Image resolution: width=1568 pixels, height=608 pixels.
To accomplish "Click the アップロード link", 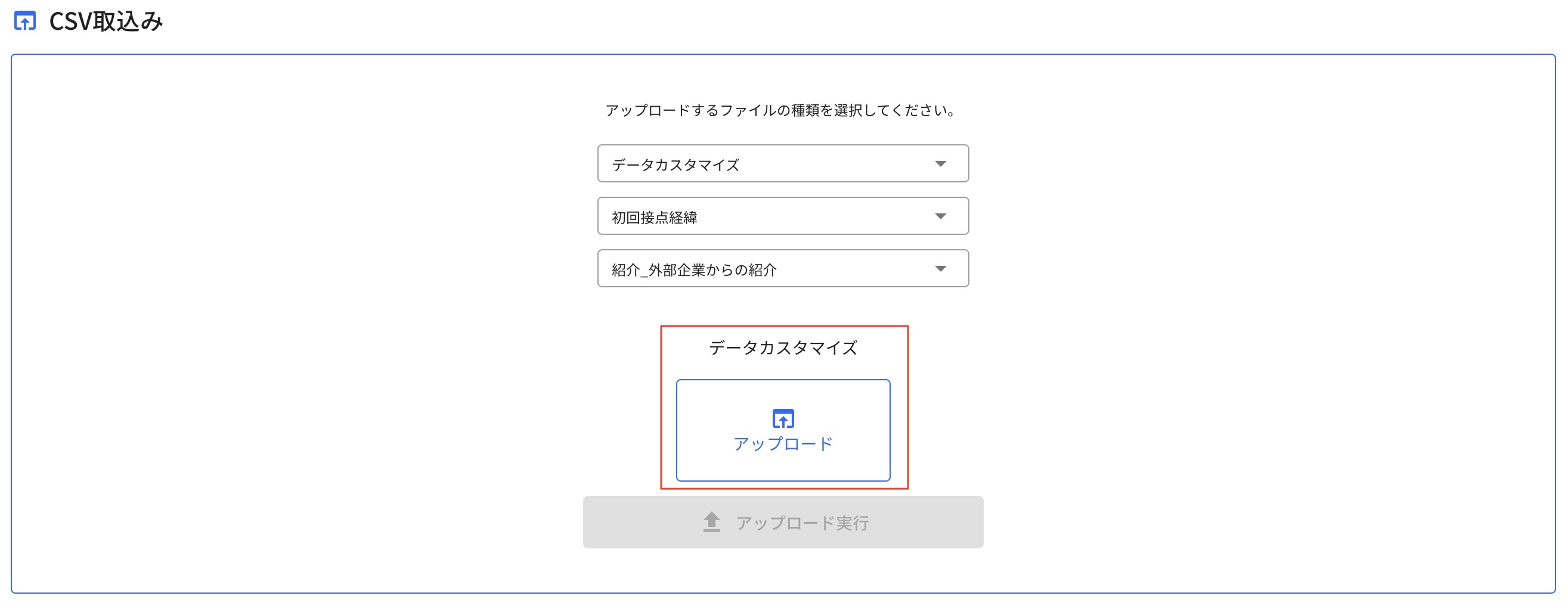I will [783, 443].
